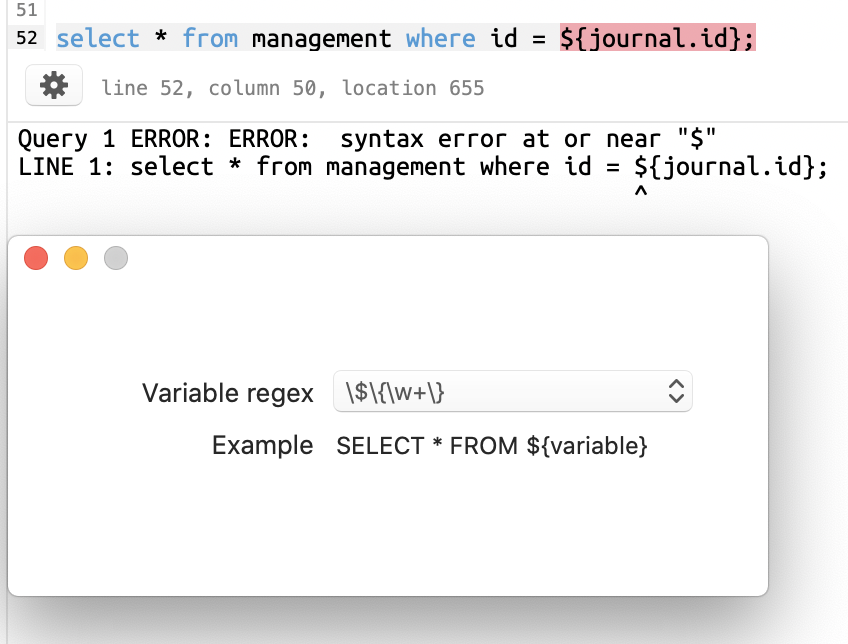Viewport: 848px width, 644px height.
Task: Click the management table name
Action: click(x=320, y=38)
